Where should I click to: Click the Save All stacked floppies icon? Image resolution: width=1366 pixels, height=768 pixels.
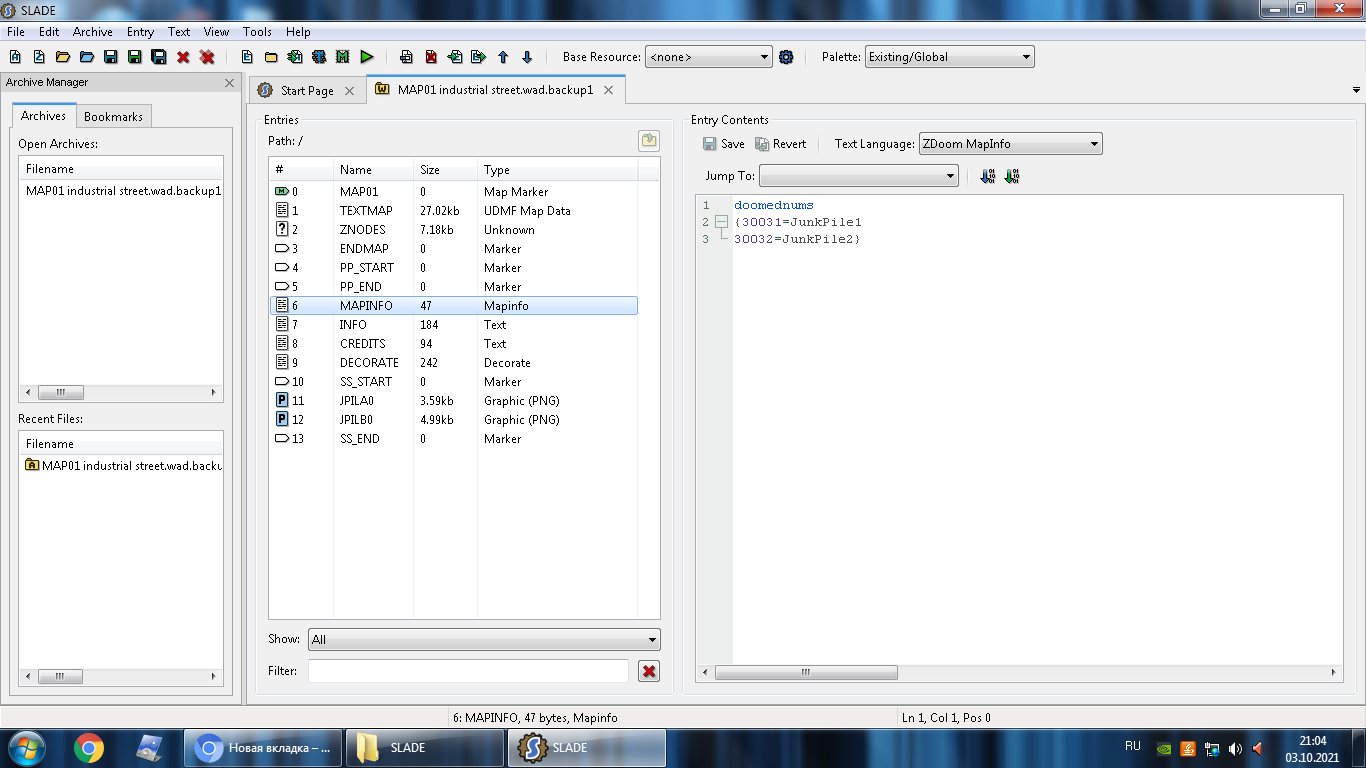(x=159, y=57)
